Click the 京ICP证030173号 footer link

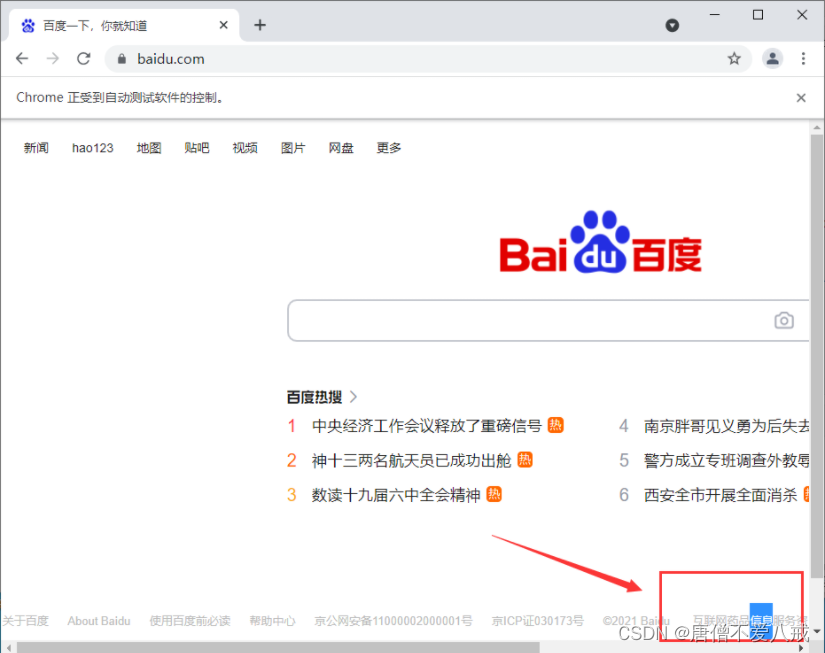pyautogui.click(x=537, y=621)
